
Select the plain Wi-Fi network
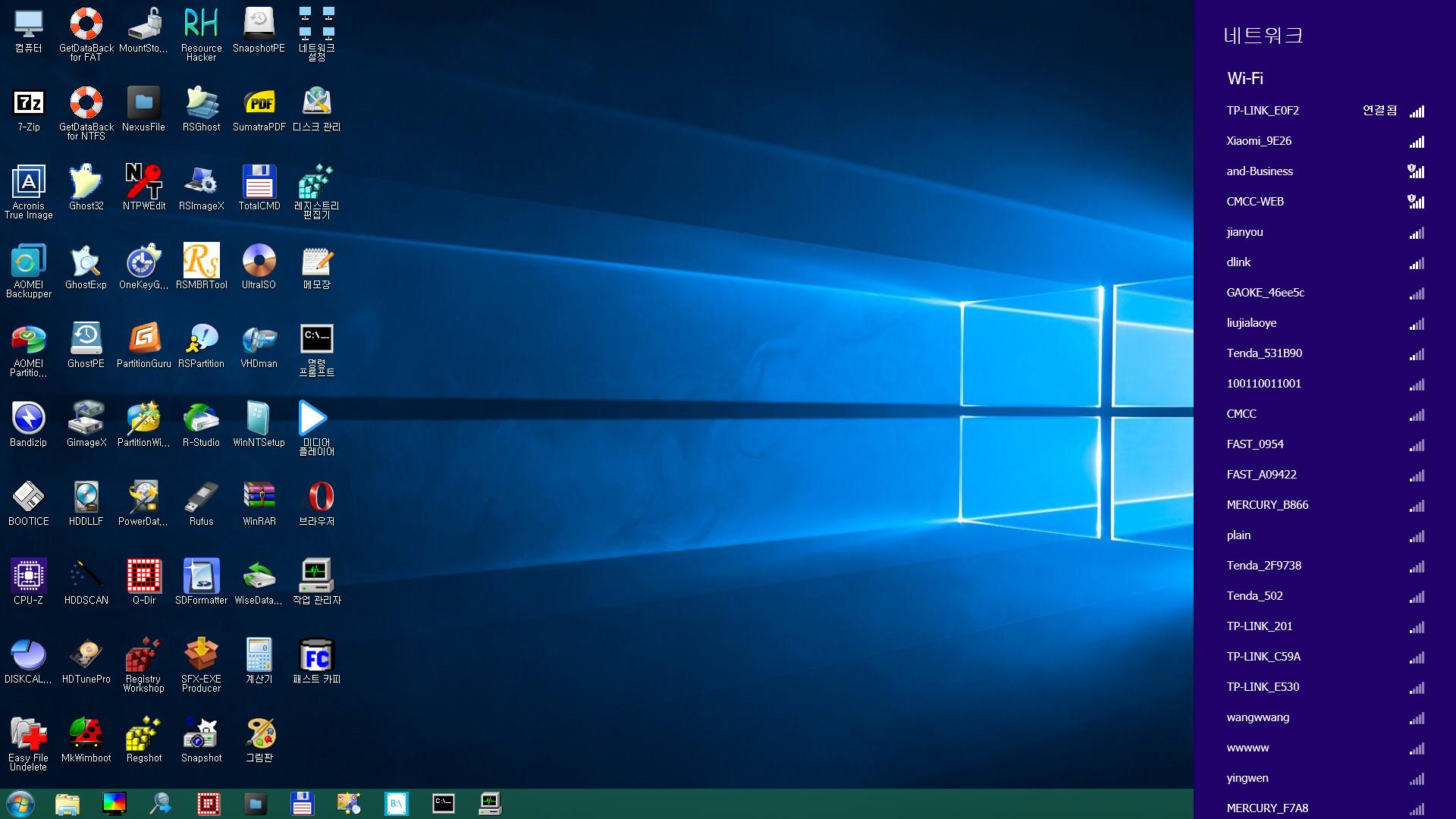(x=1325, y=535)
